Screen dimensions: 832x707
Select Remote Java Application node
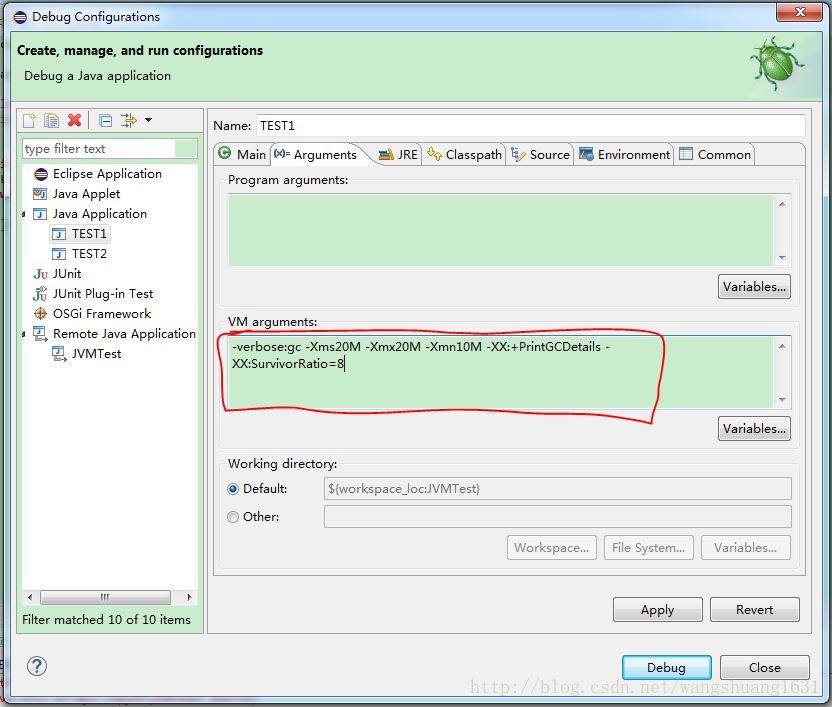(124, 334)
